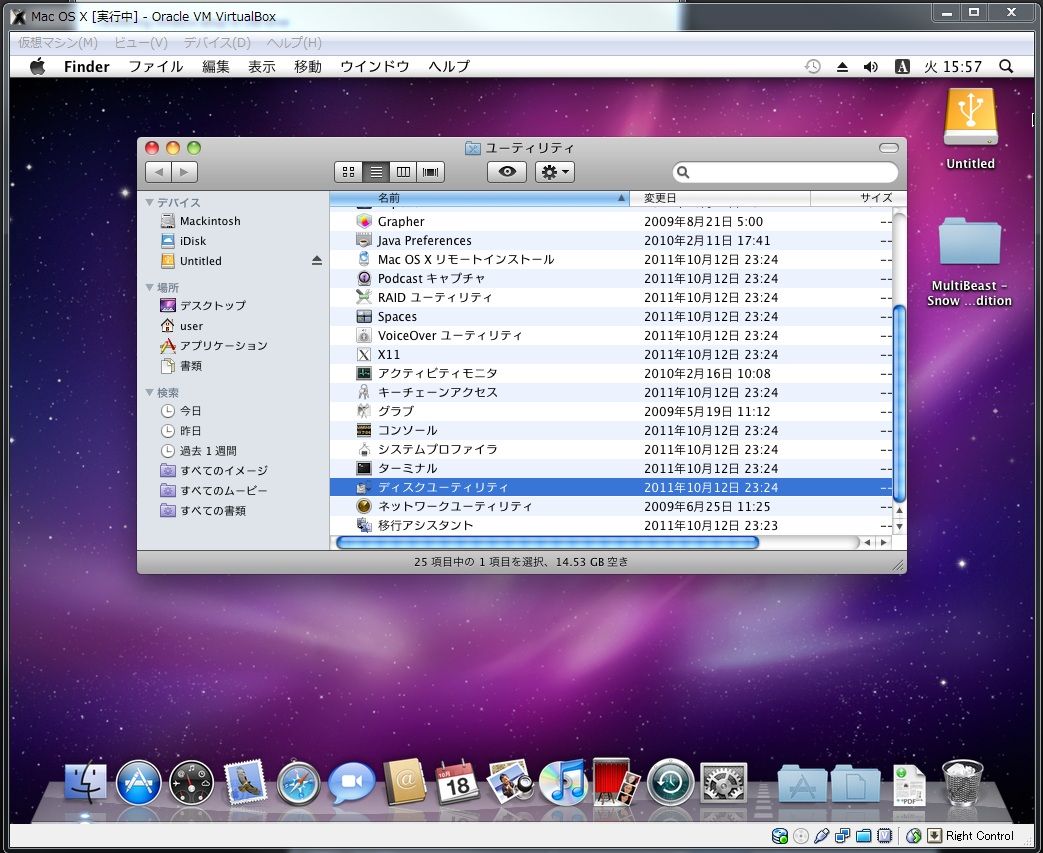This screenshot has height=853, width=1043.
Task: Select 移行アシスタント in the list
Action: 611,525
